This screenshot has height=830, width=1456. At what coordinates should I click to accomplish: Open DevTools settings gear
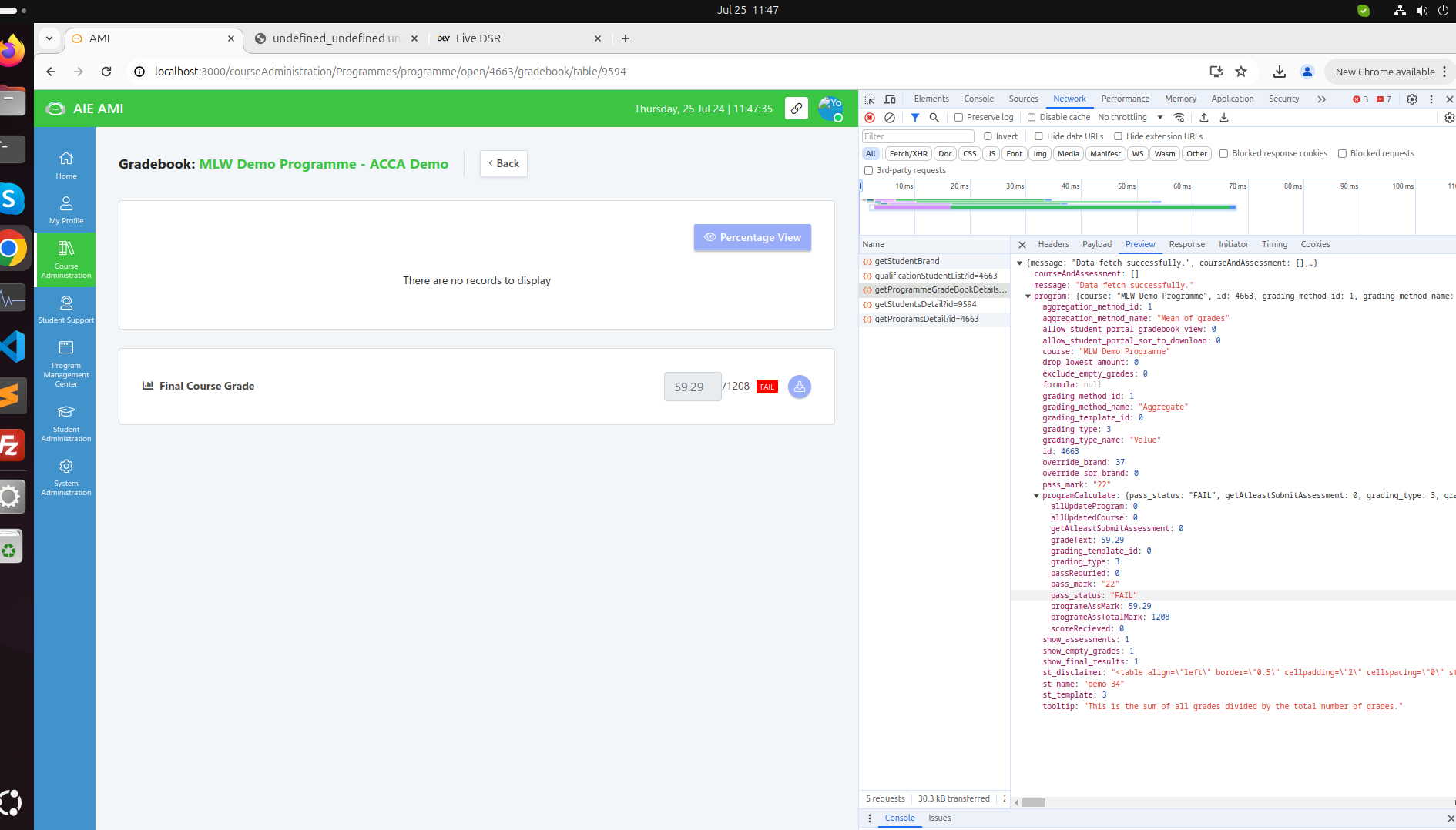click(x=1412, y=99)
